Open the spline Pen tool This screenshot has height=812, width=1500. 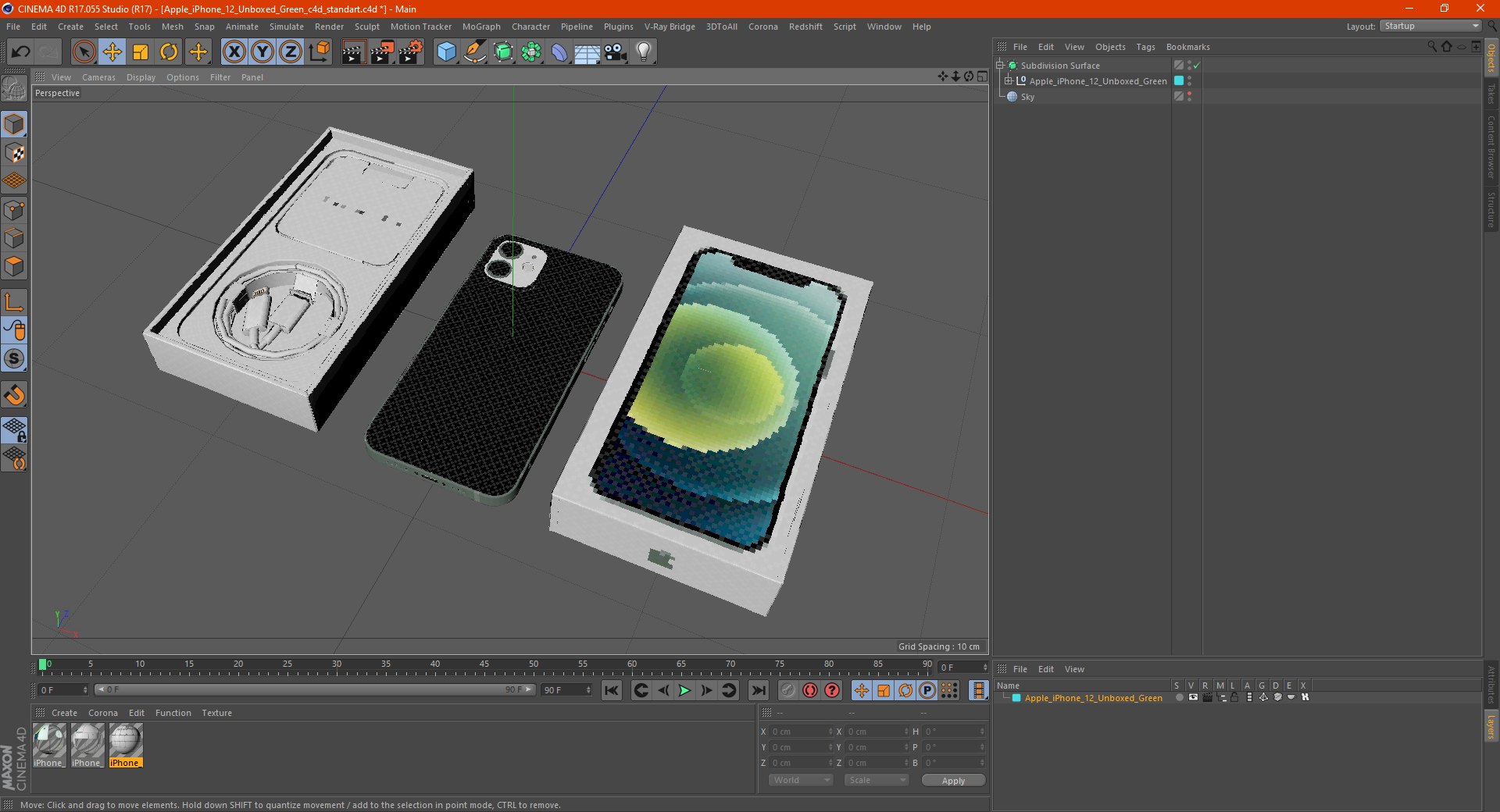pos(474,52)
